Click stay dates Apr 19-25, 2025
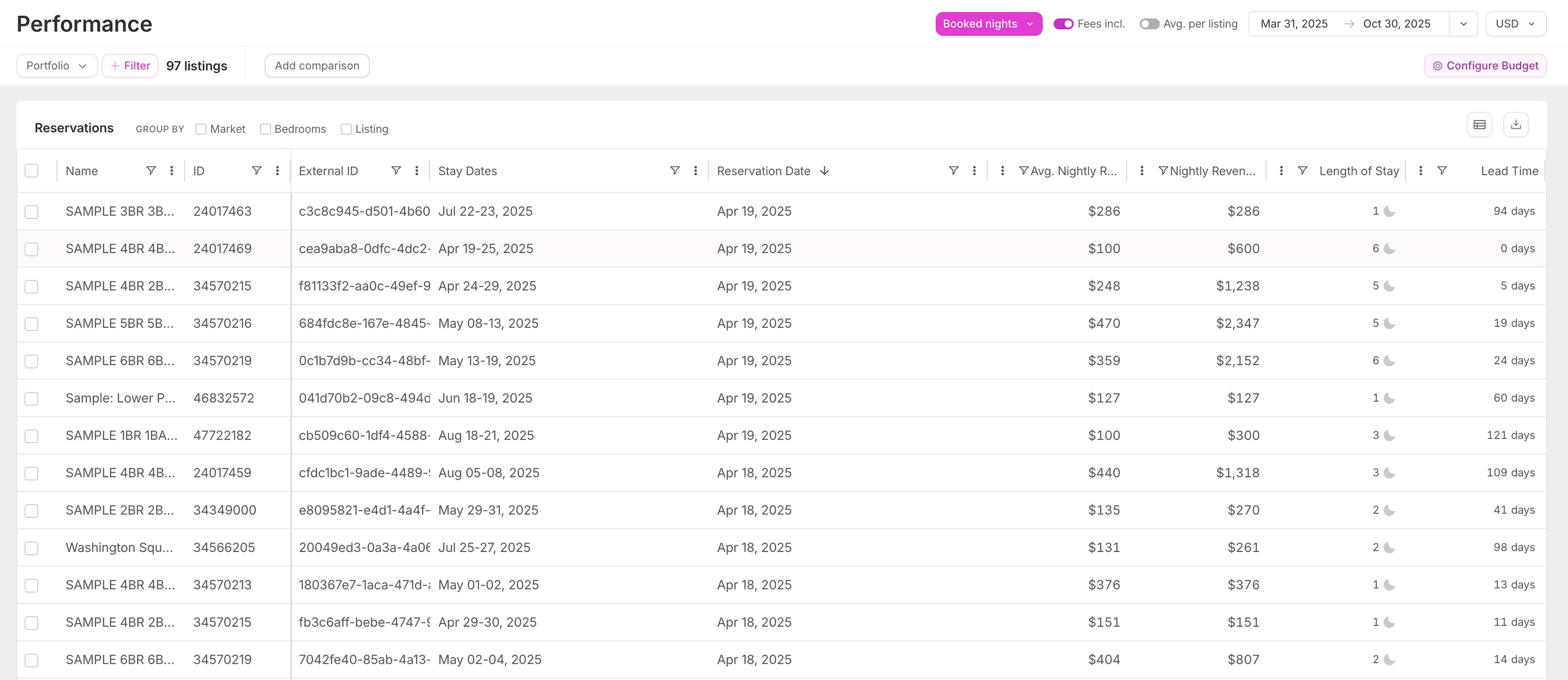 [486, 248]
